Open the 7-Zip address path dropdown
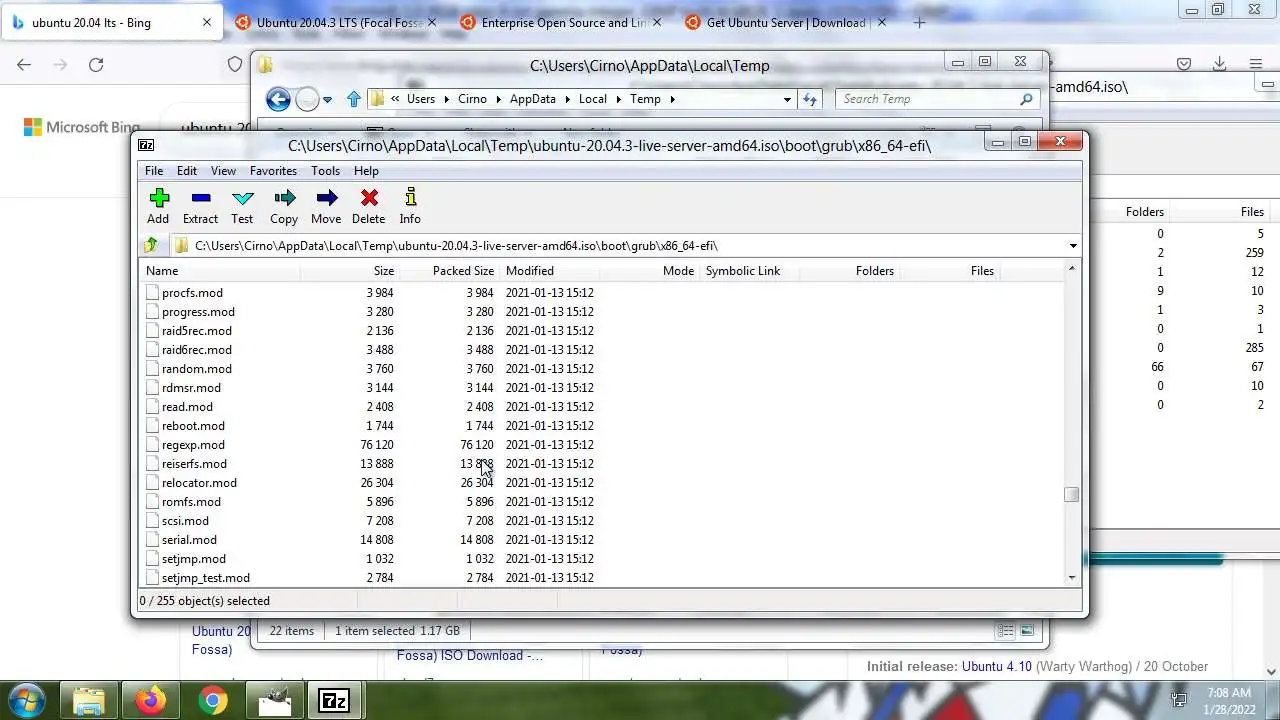The image size is (1280, 720). pos(1073,246)
